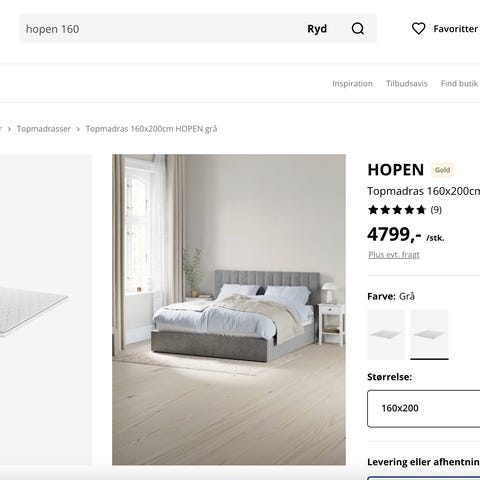Screen dimensions: 480x480
Task: Select the grey colour swatch thumbnail
Action: (x=429, y=334)
